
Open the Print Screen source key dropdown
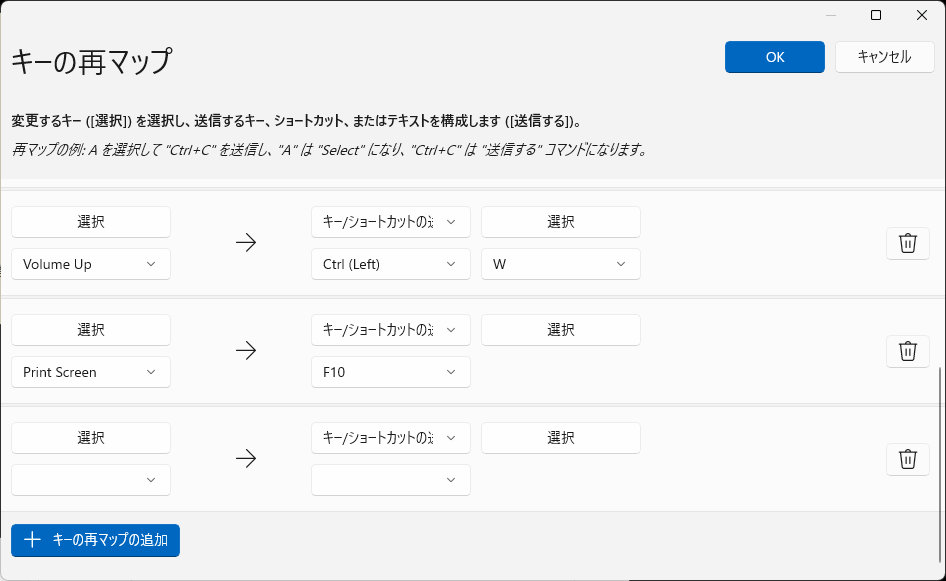(90, 372)
